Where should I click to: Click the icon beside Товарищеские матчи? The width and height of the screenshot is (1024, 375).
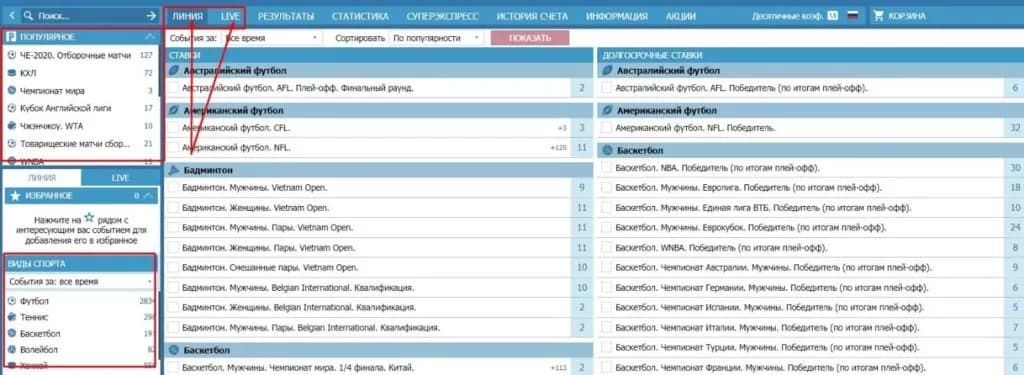click(x=12, y=144)
